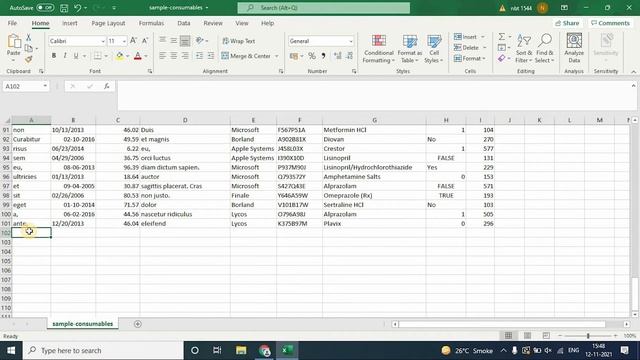This screenshot has width=640, height=360.
Task: Open the Comments pane
Action: coord(611,23)
